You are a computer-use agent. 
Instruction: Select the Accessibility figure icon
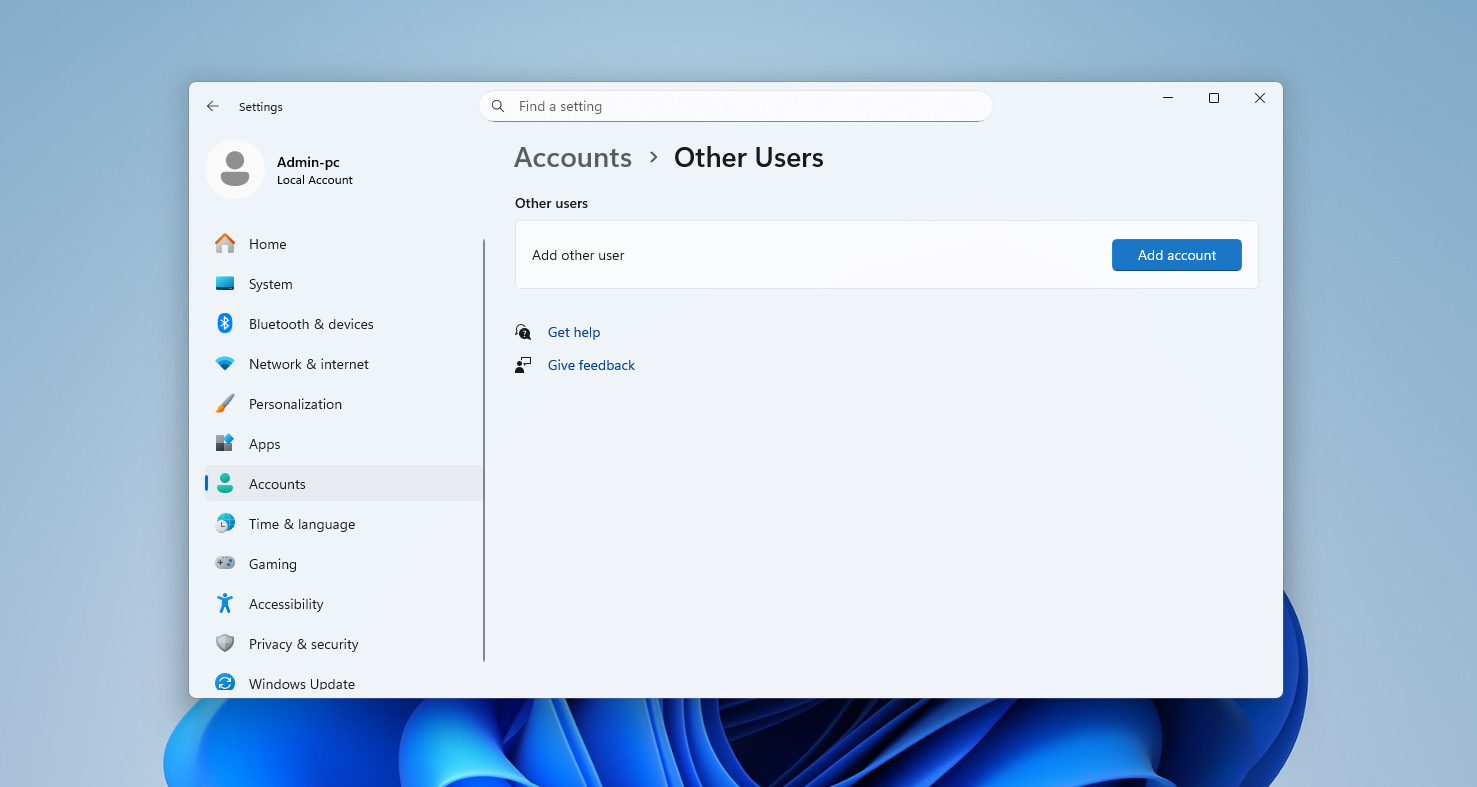point(225,604)
